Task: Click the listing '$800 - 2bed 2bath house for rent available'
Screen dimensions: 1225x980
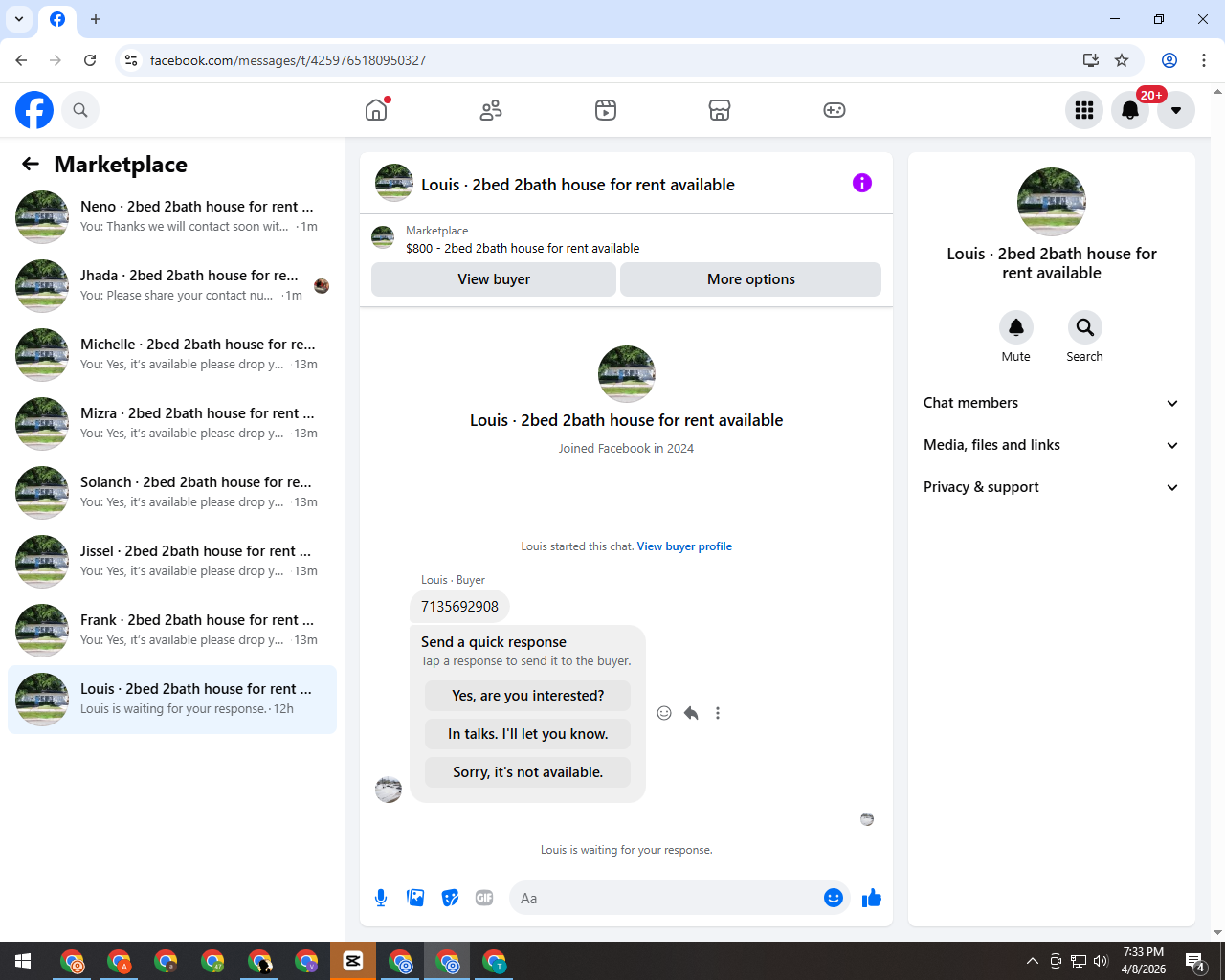Action: click(x=523, y=248)
